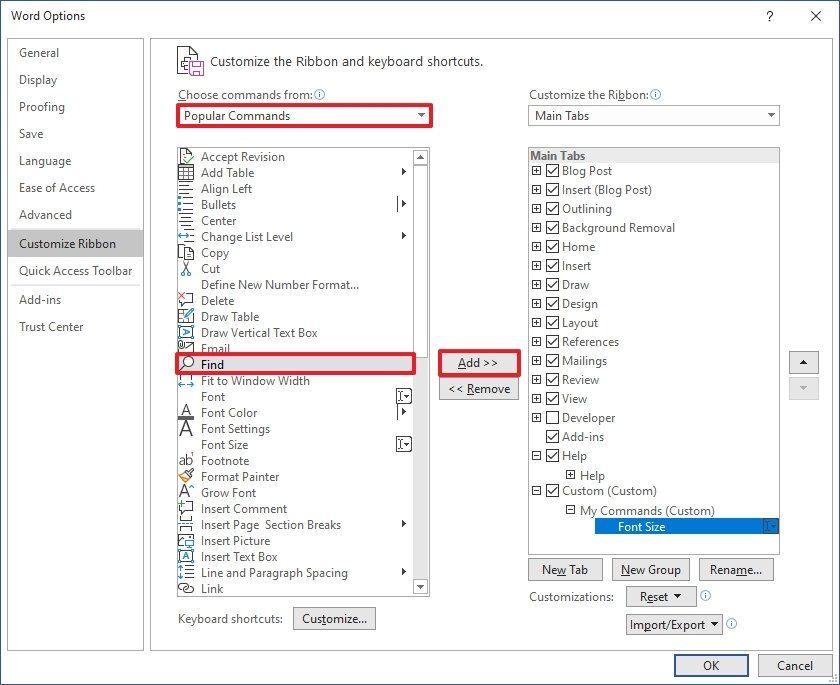Uncheck the Draw tab checkbox
The image size is (840, 685).
click(x=552, y=284)
